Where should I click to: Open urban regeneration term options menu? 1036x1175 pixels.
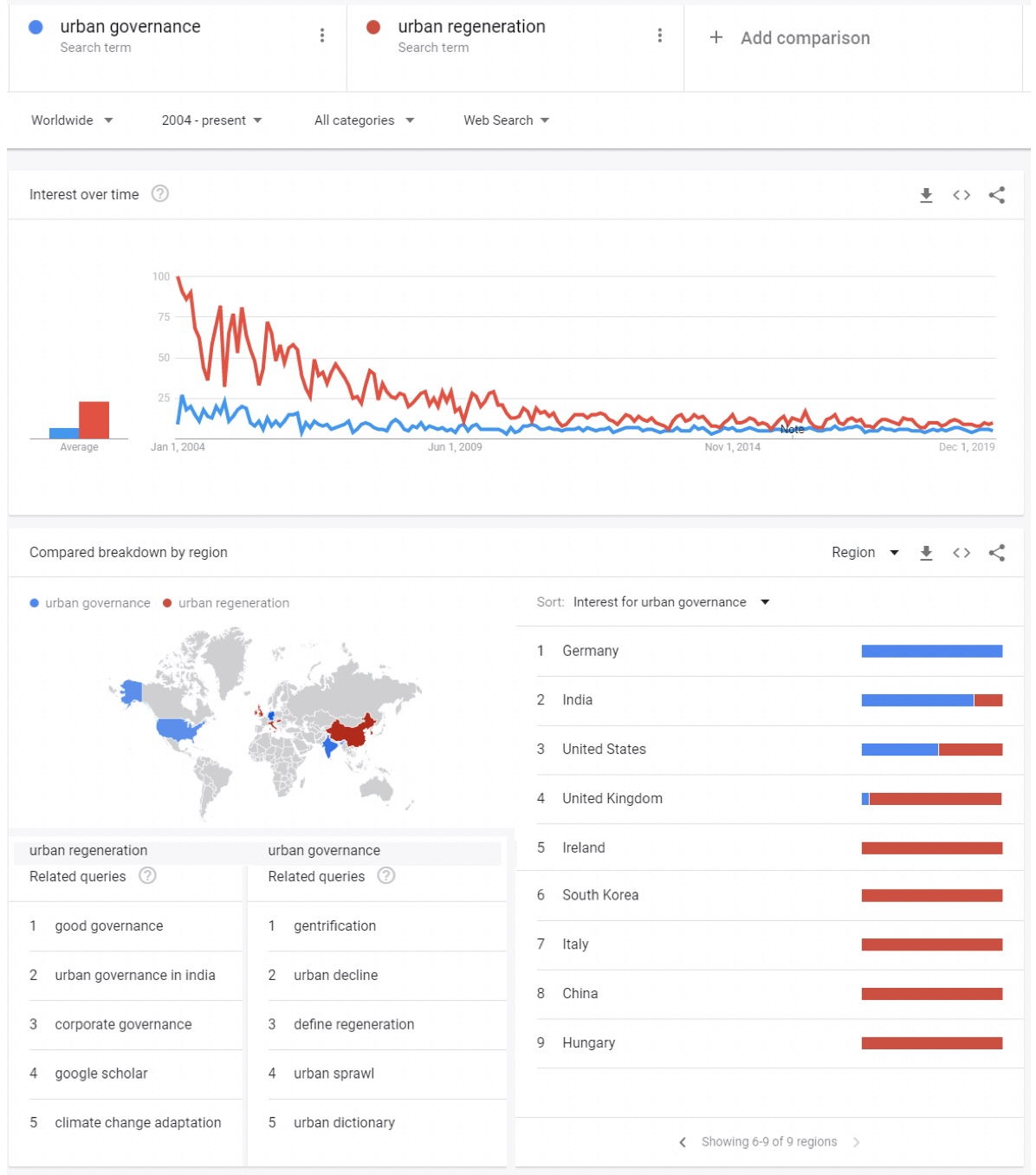click(660, 36)
